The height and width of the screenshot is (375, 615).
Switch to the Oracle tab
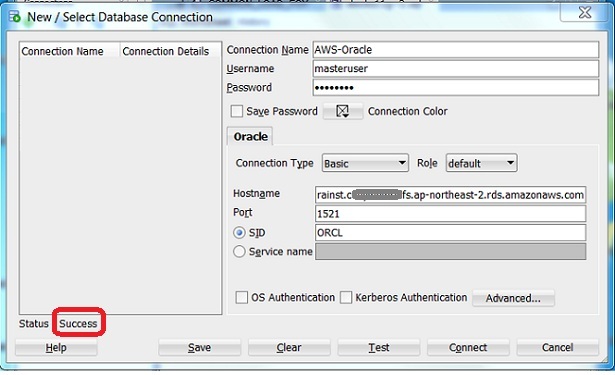(250, 137)
